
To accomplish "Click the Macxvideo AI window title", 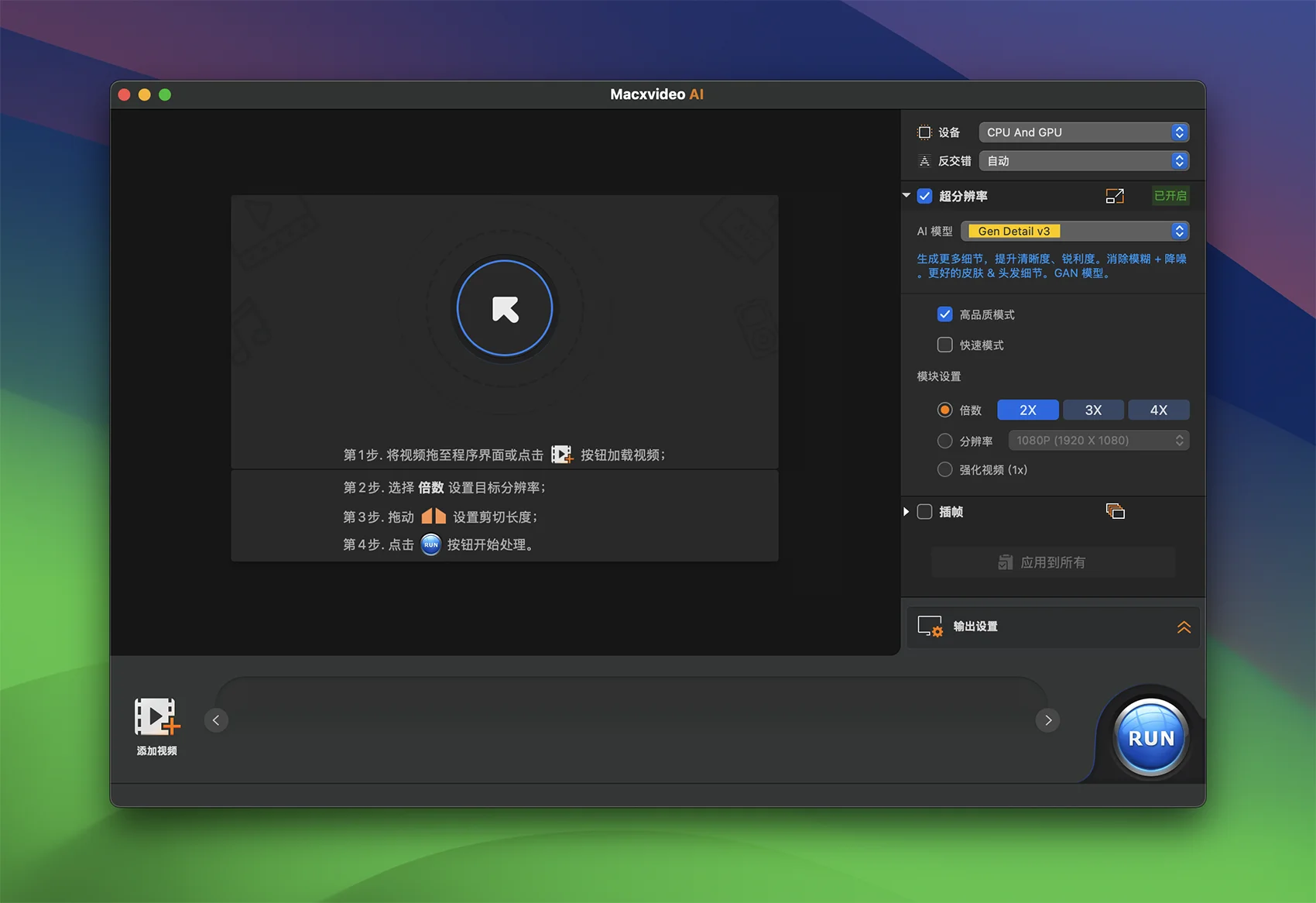I will (x=656, y=94).
